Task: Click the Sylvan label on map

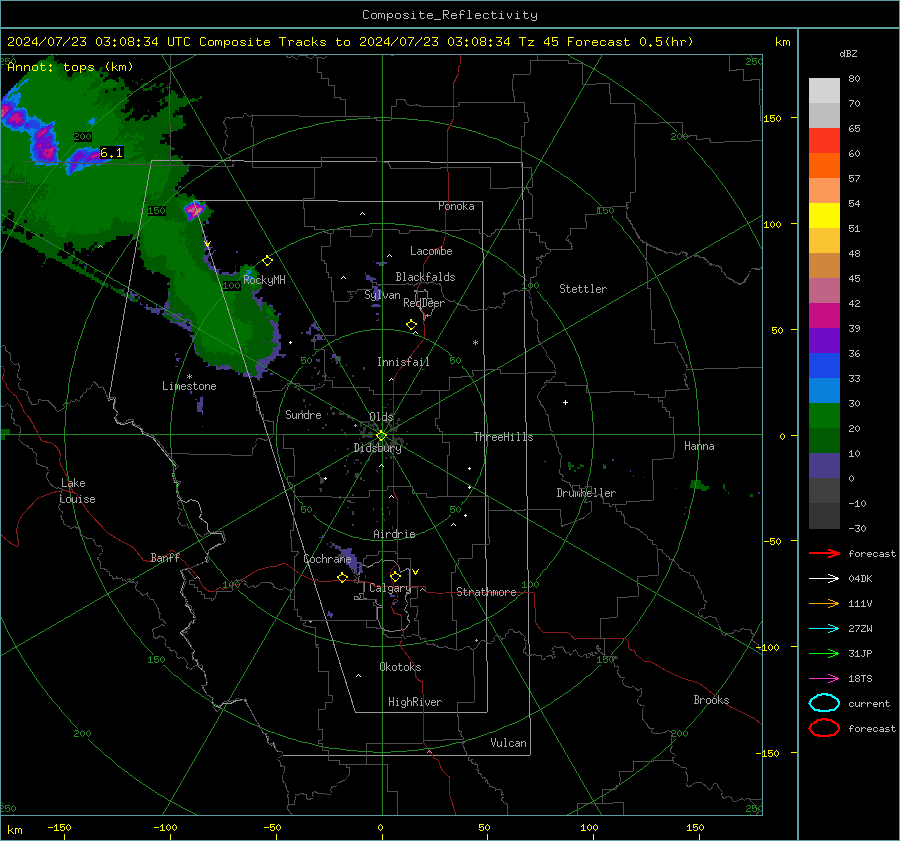Action: click(x=382, y=295)
